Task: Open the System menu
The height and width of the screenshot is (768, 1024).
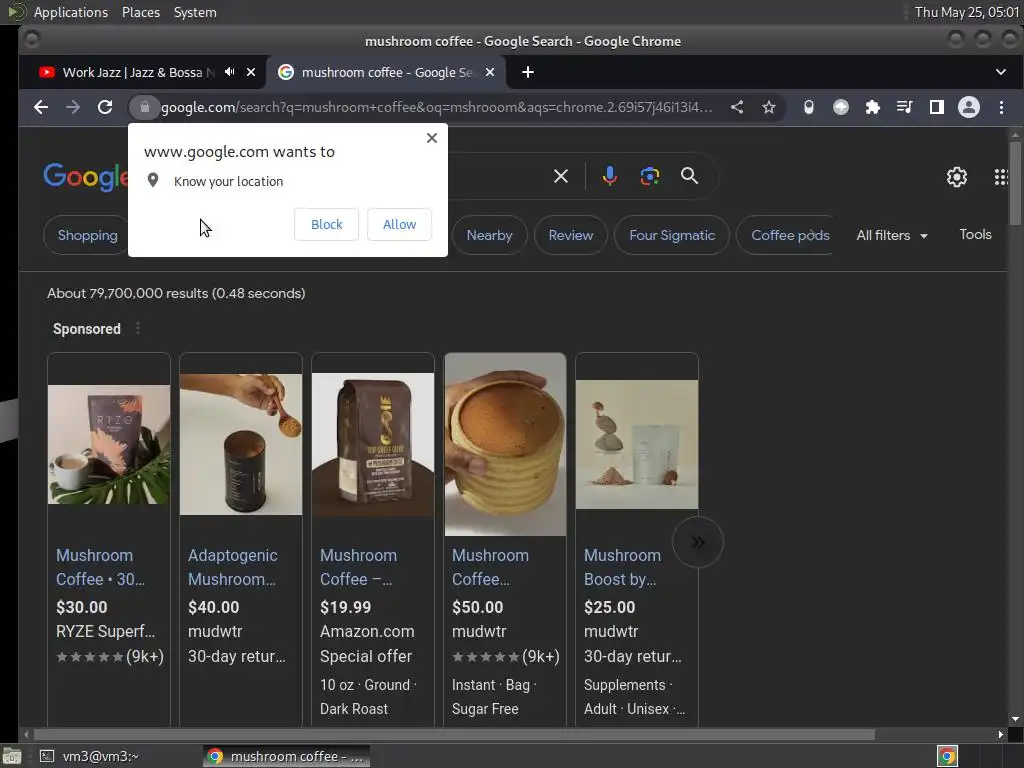Action: 195,12
